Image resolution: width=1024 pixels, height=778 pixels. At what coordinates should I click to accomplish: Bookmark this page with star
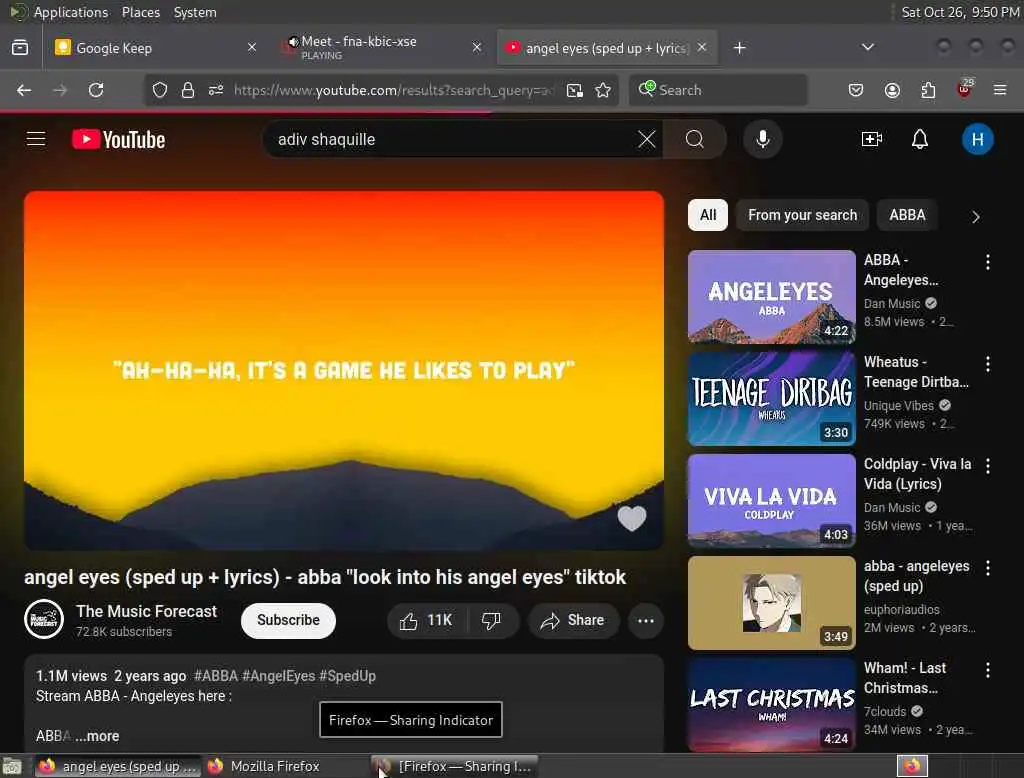click(603, 90)
